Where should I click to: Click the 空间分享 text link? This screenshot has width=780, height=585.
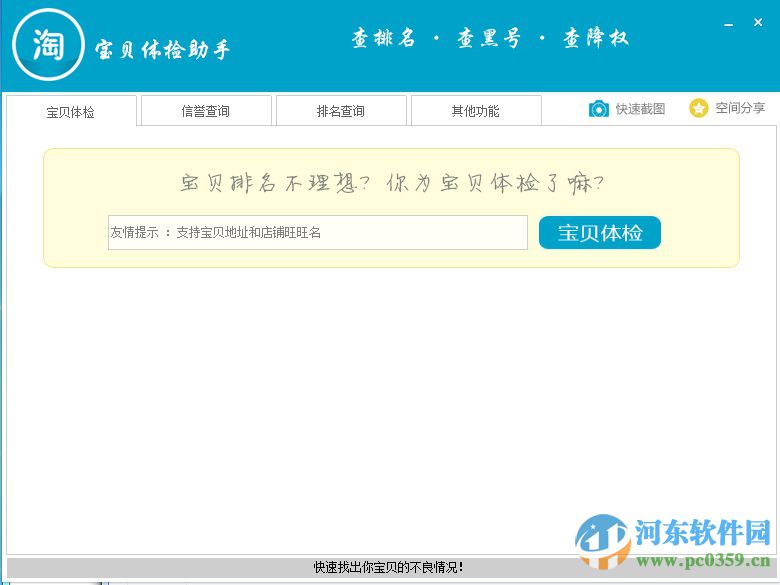740,107
